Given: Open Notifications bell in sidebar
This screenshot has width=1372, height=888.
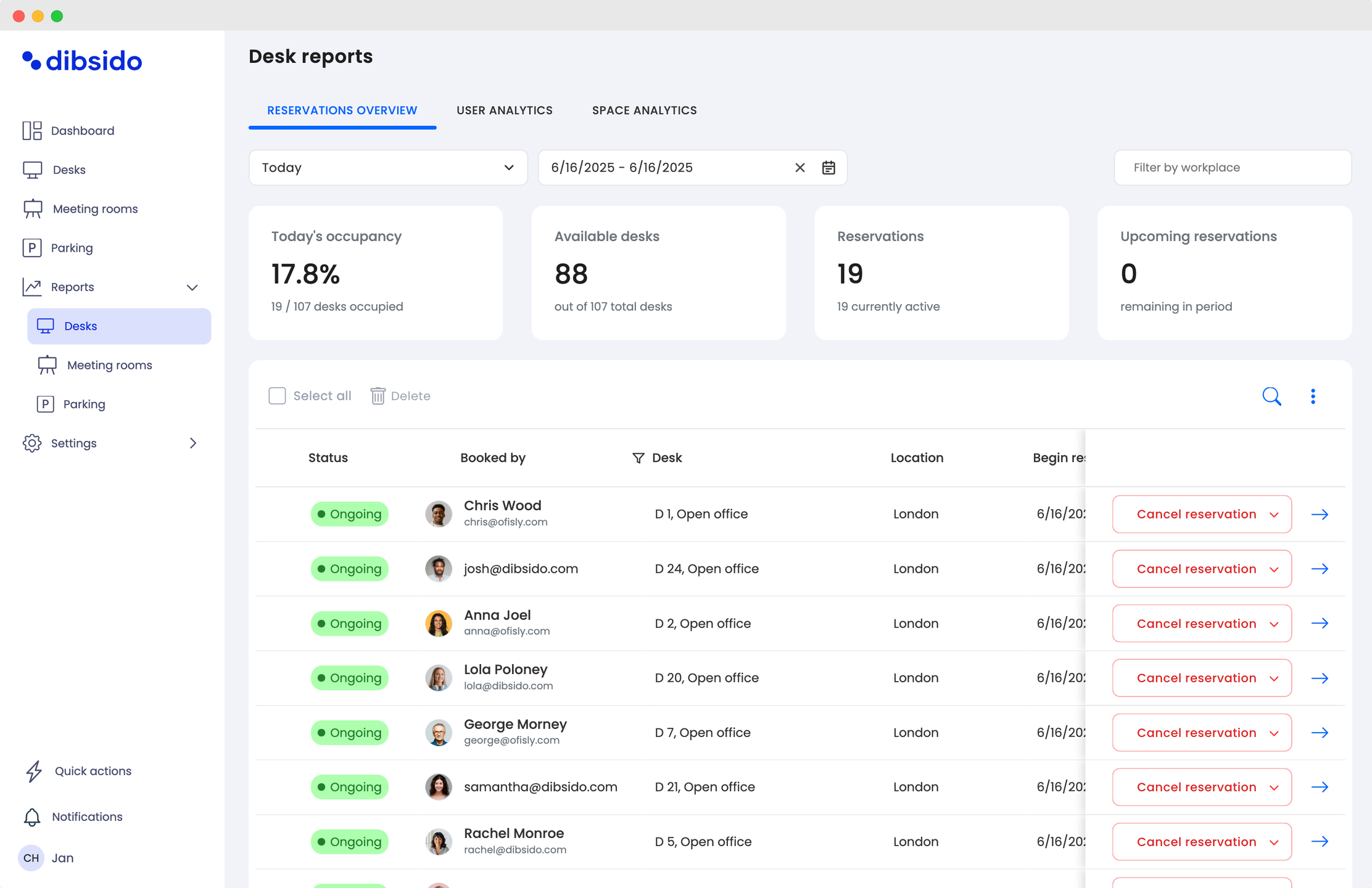Looking at the screenshot, I should click(x=32, y=816).
